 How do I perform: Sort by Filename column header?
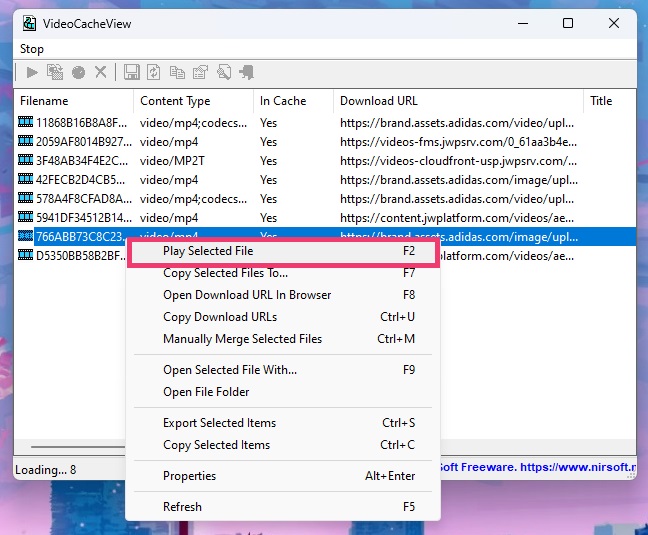coord(74,101)
